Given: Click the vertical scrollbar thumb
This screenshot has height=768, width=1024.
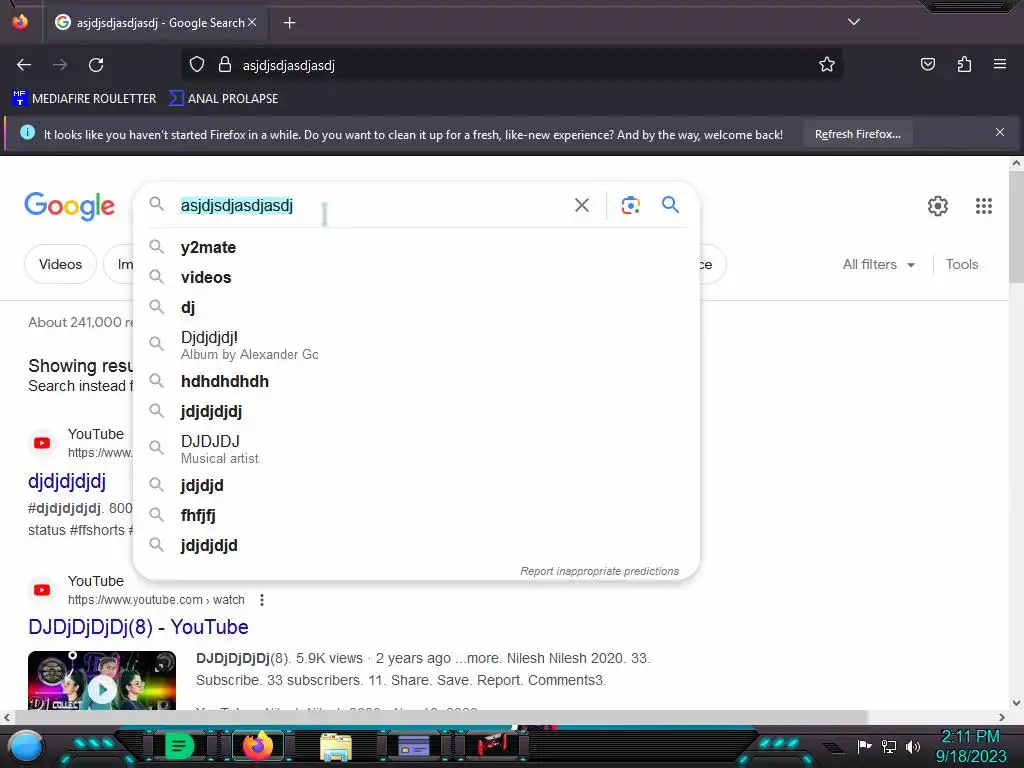Looking at the screenshot, I should tap(1016, 229).
